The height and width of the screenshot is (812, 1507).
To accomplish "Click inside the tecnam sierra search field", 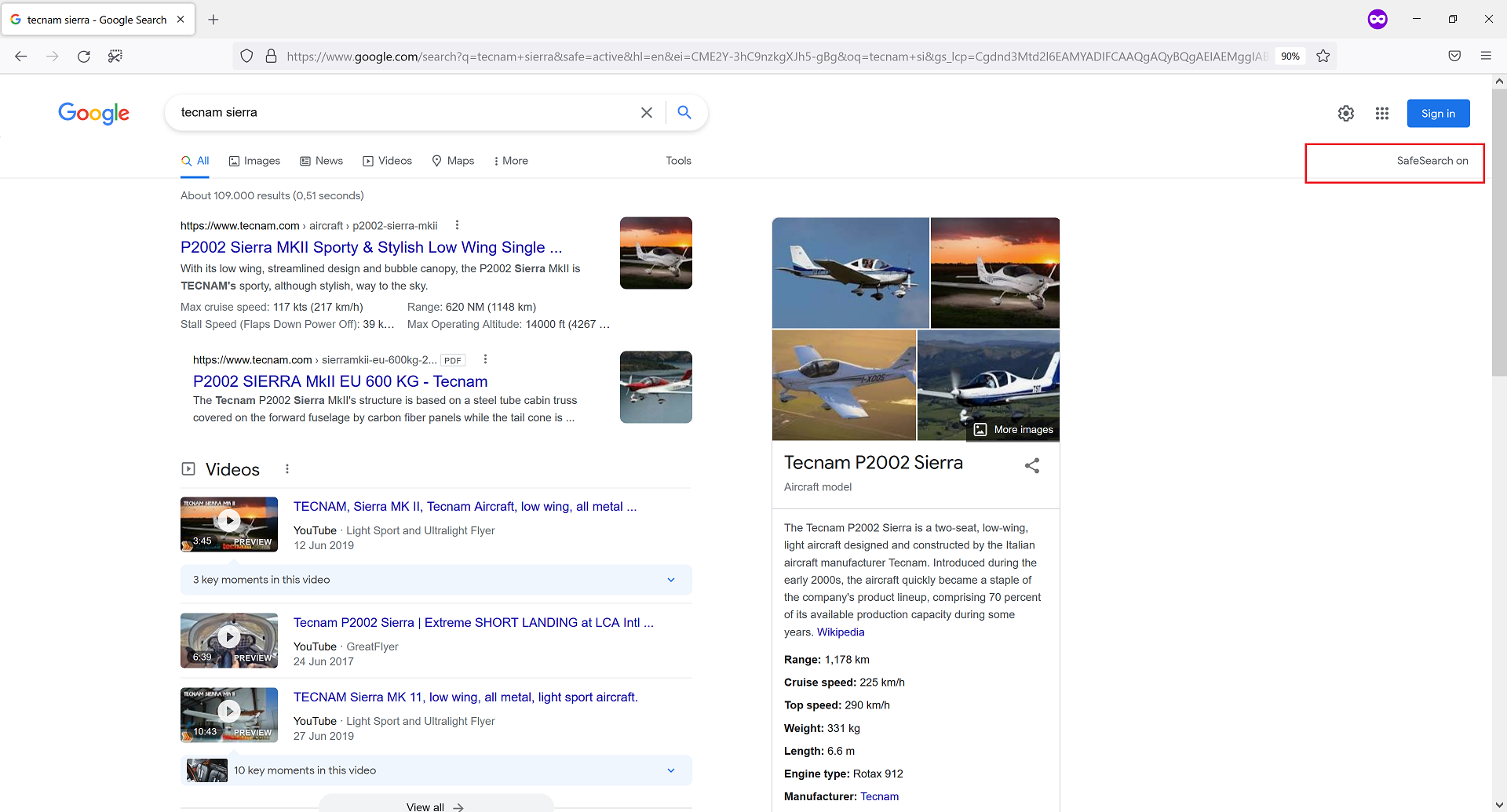I will coord(404,112).
